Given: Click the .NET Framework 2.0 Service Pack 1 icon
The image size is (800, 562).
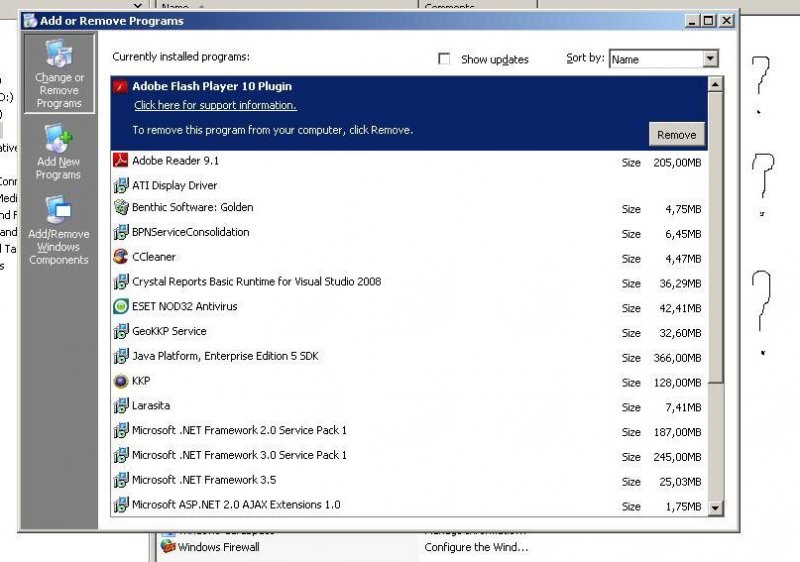Looking at the screenshot, I should point(120,430).
